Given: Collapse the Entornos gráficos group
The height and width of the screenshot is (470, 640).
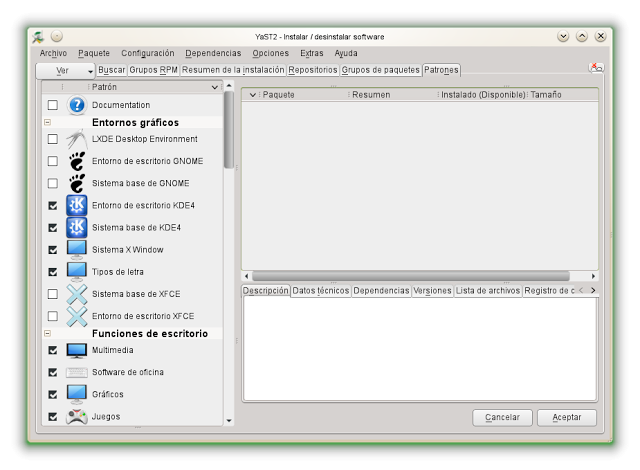Looking at the screenshot, I should point(47,122).
